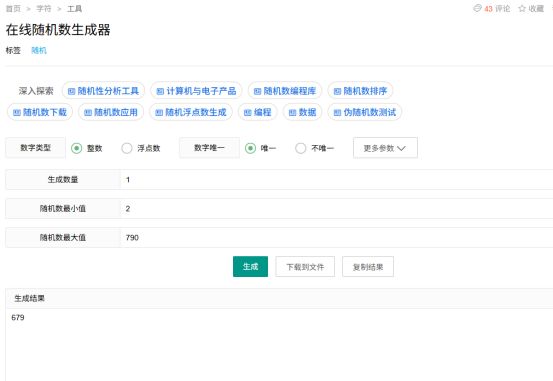The height and width of the screenshot is (381, 553).
Task: Select the 不唯一 radio button
Action: coord(300,148)
